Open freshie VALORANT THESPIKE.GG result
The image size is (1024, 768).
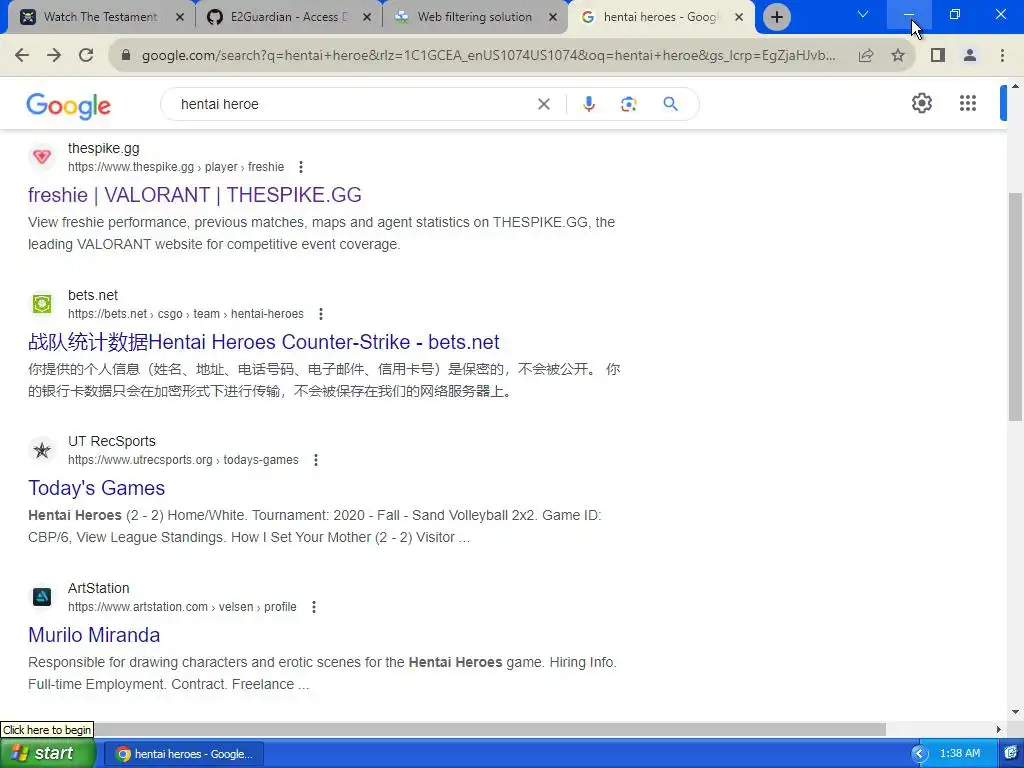(x=195, y=195)
